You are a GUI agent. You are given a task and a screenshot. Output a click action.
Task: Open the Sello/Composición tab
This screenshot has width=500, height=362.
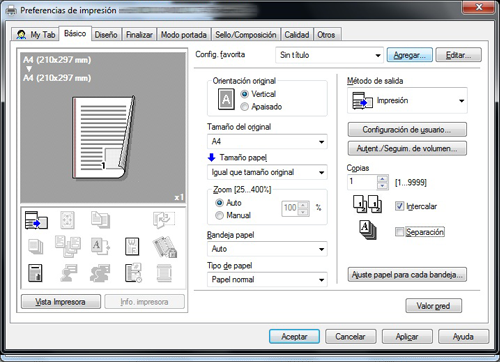pyautogui.click(x=246, y=35)
